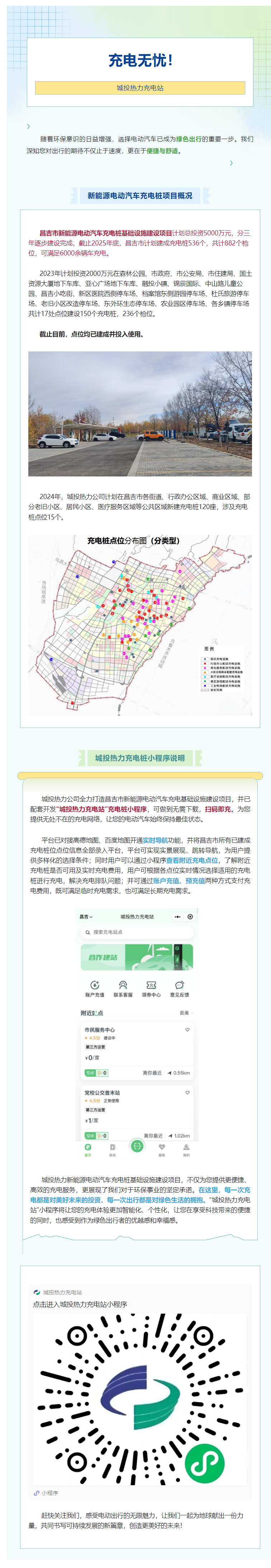Click the 城投热力充电站 logo above QR code
This screenshot has height=1568, width=271.
click(37, 1292)
